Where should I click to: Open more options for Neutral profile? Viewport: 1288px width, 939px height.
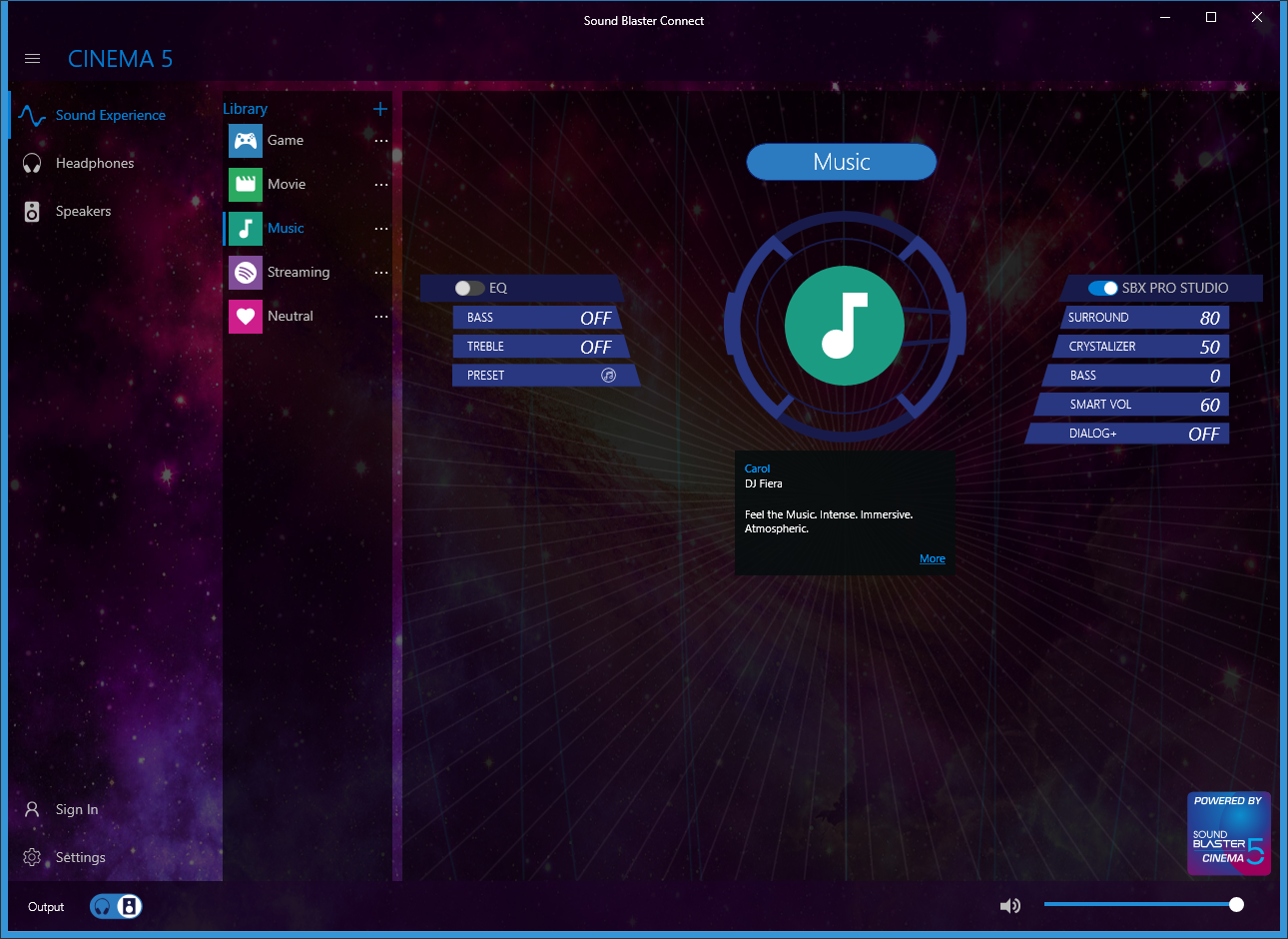coord(381,317)
